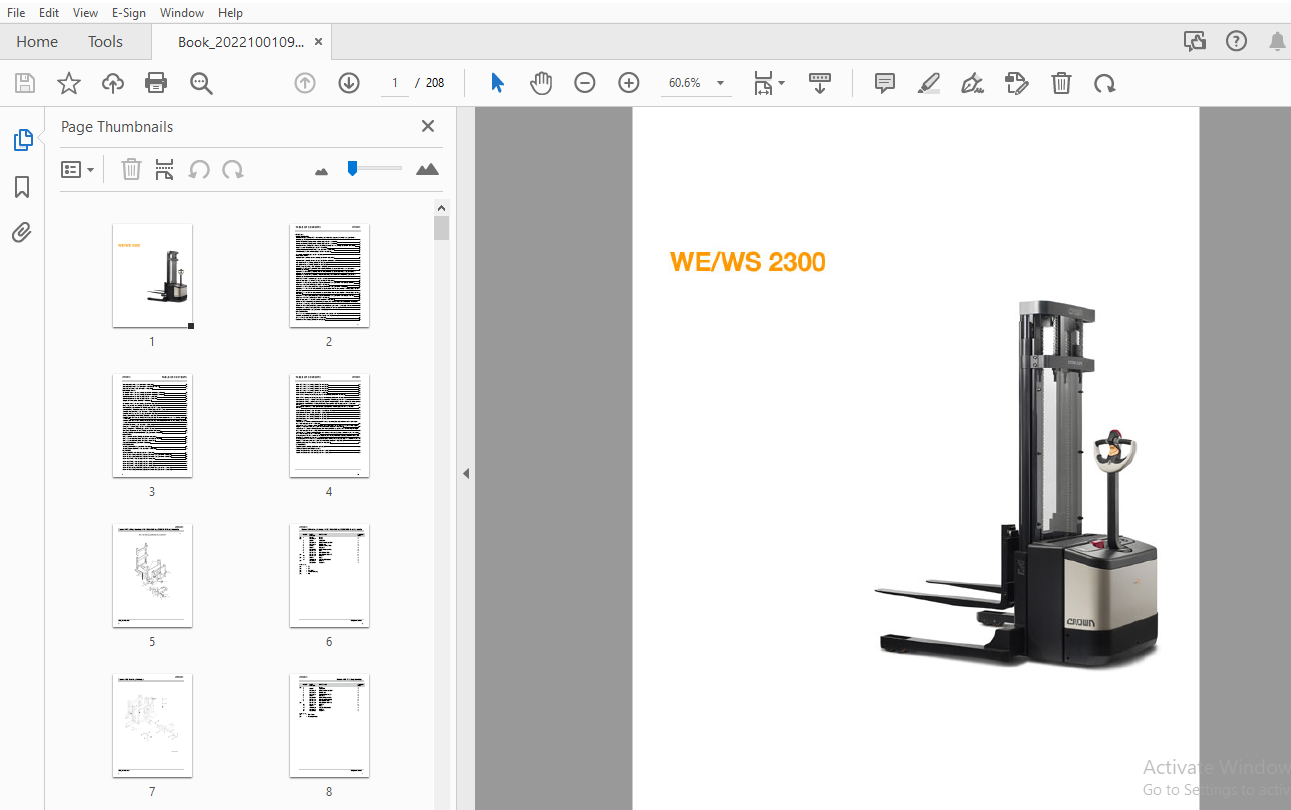Click the scrolling mode keyboard icon

(x=820, y=83)
